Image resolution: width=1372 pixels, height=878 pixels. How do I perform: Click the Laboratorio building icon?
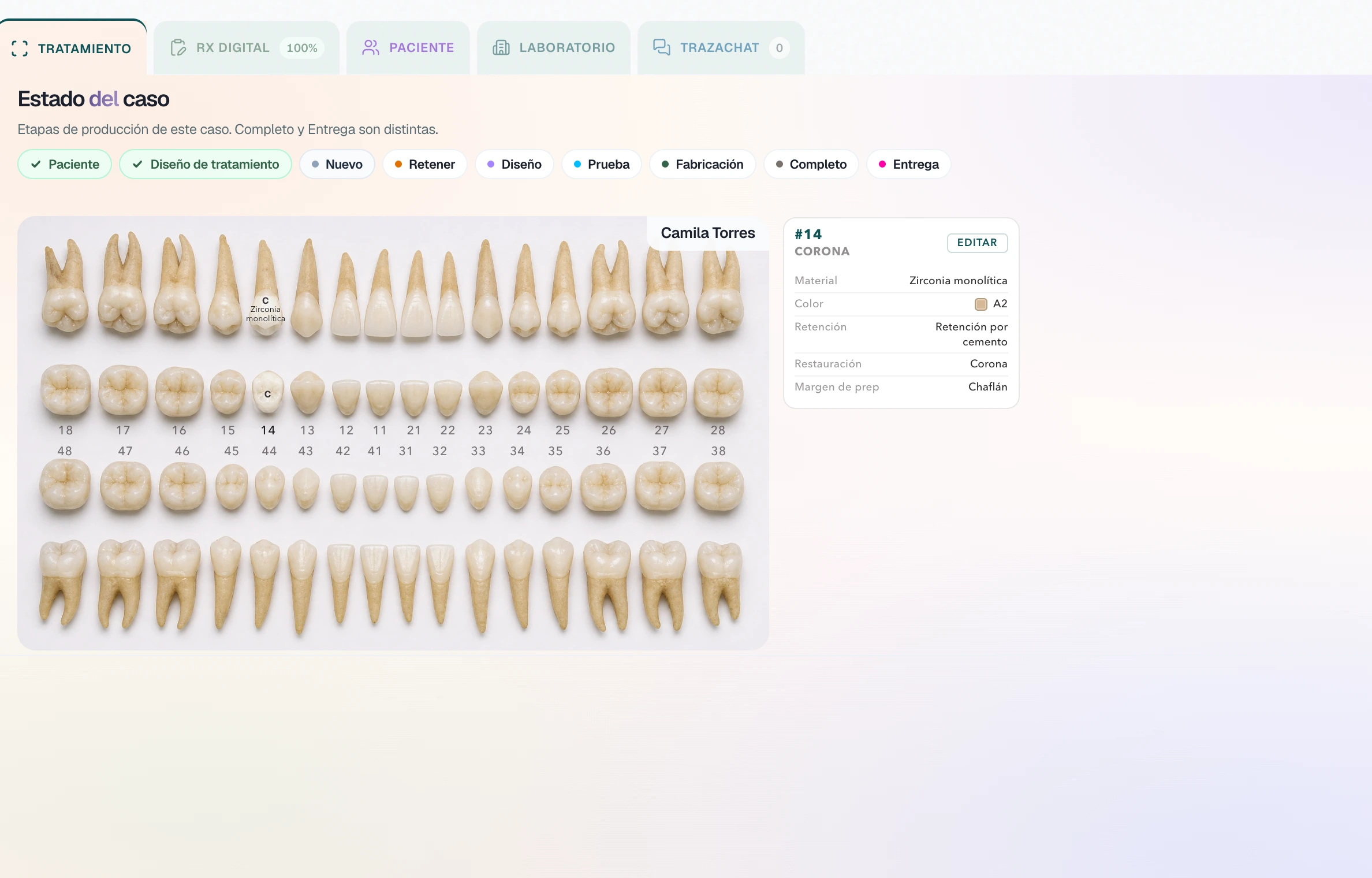point(501,47)
